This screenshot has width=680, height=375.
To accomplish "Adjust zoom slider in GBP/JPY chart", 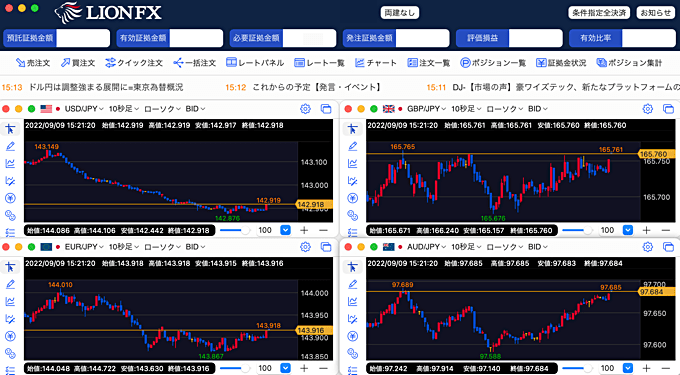I will (x=577, y=230).
